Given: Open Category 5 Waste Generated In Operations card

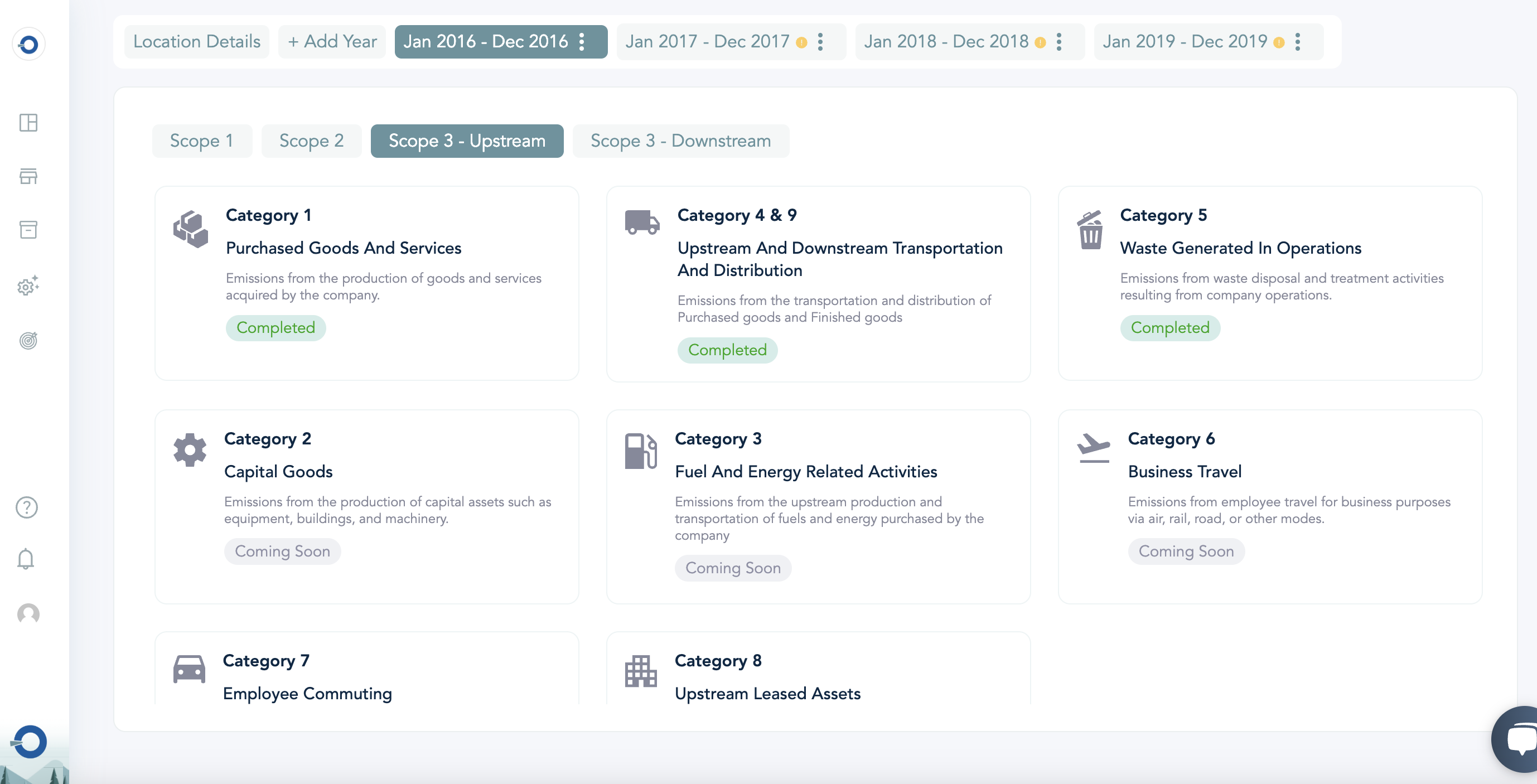Looking at the screenshot, I should pyautogui.click(x=1269, y=283).
